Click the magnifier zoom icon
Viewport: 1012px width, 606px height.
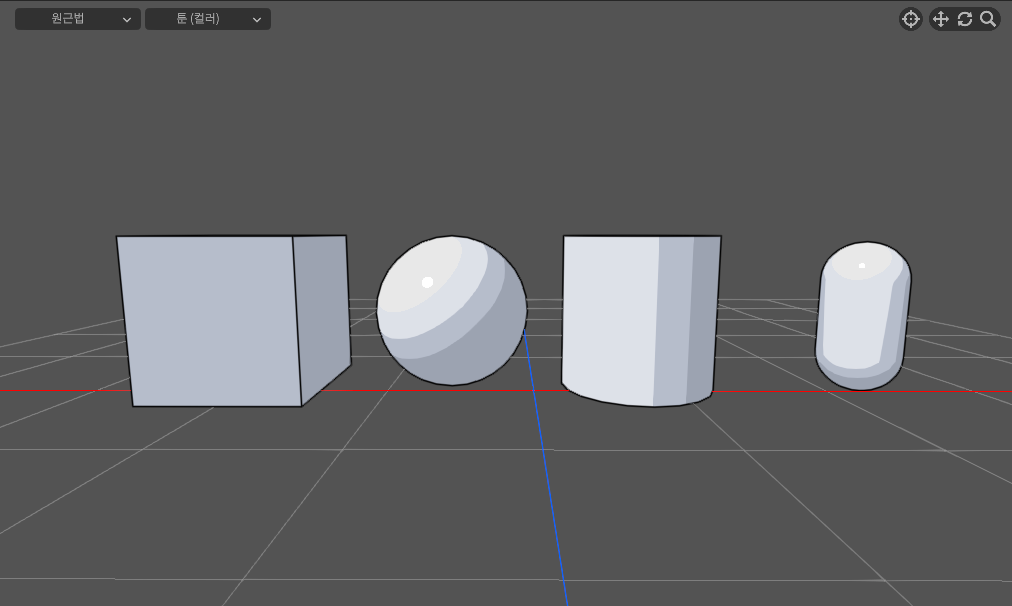(988, 19)
